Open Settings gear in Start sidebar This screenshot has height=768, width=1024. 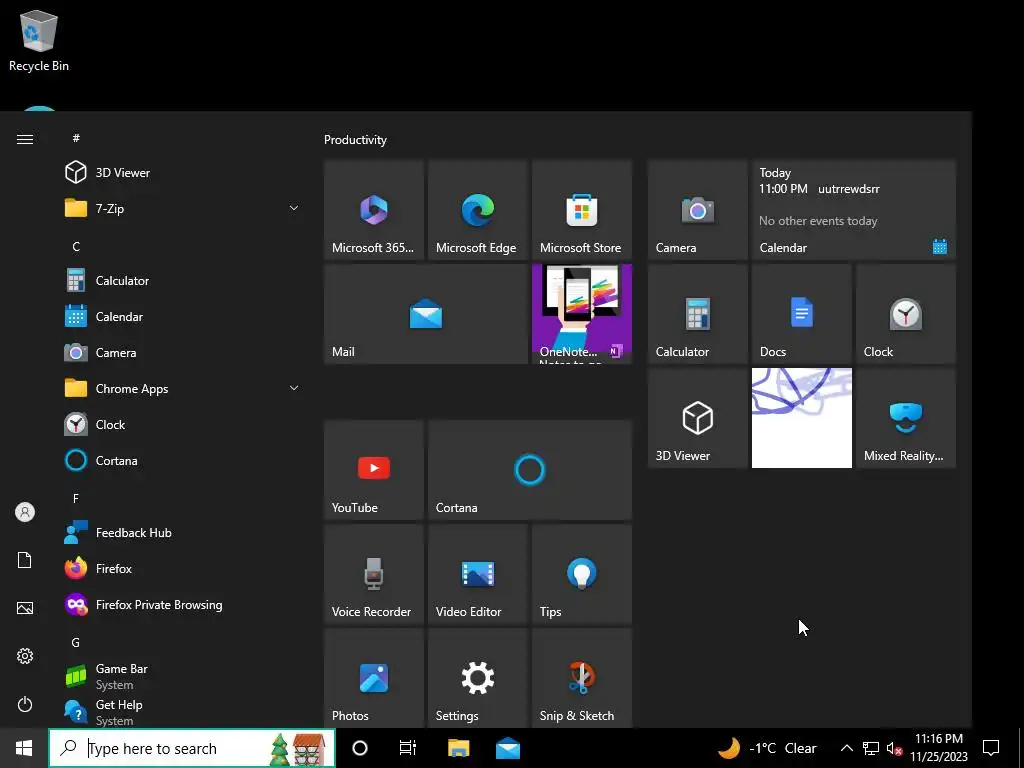(x=25, y=656)
